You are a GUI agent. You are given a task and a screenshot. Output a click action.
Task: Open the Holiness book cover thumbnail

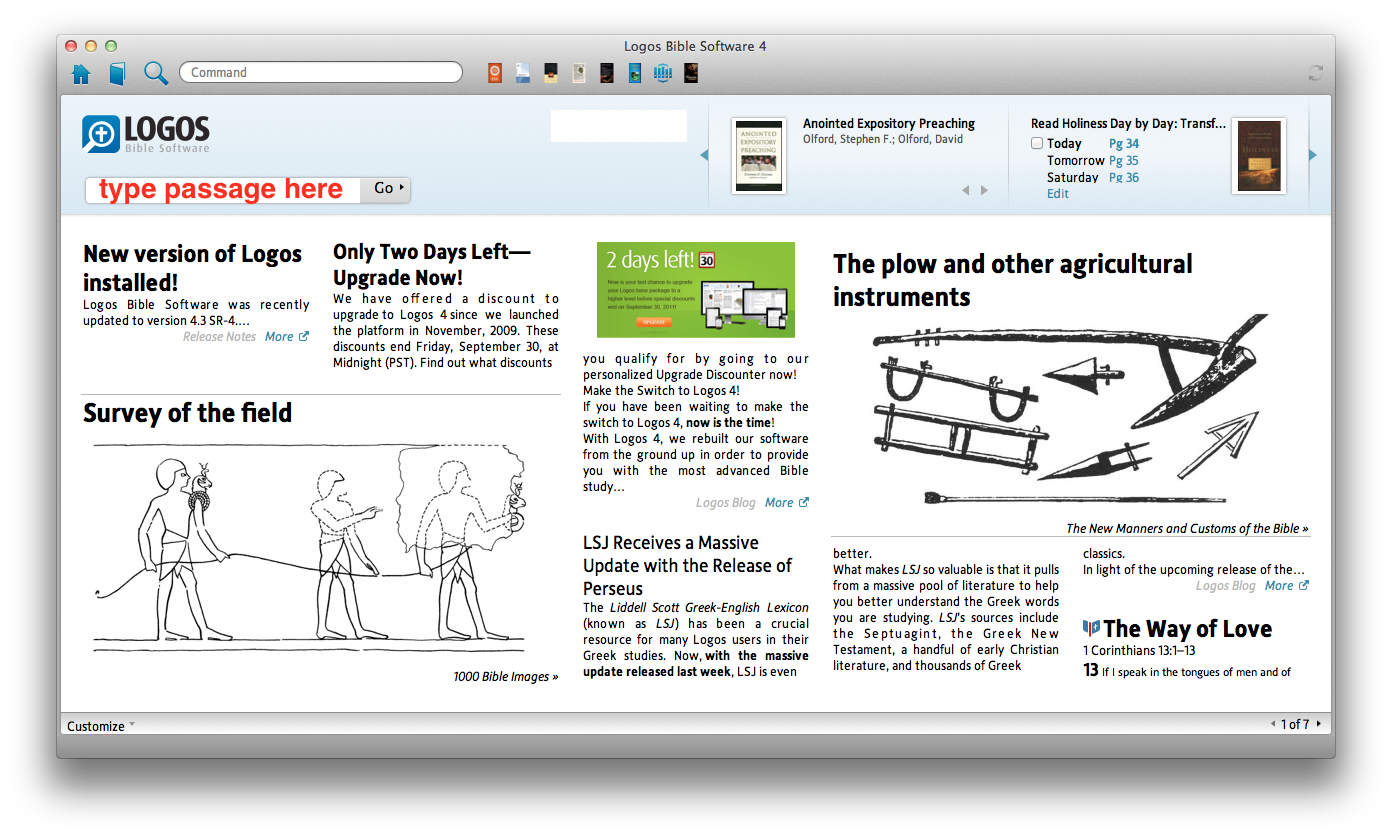coord(1259,156)
